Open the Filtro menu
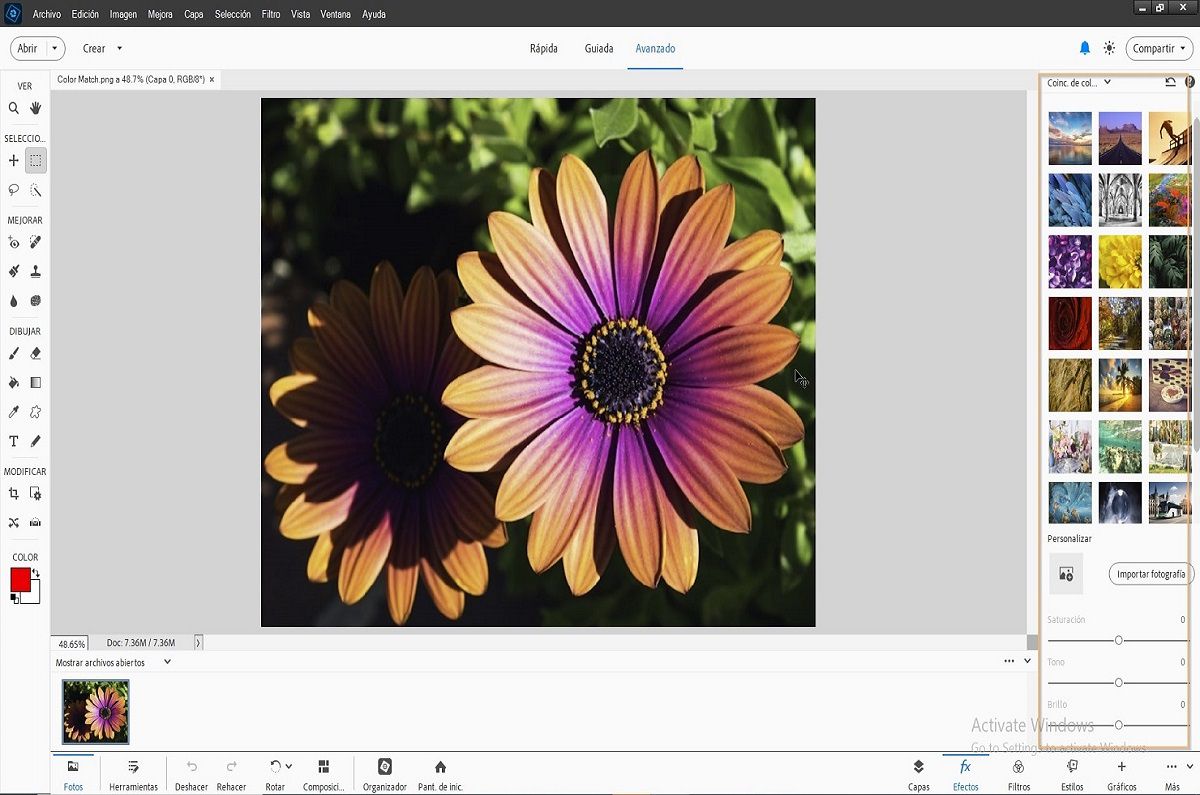The width and height of the screenshot is (1200, 795). point(271,15)
